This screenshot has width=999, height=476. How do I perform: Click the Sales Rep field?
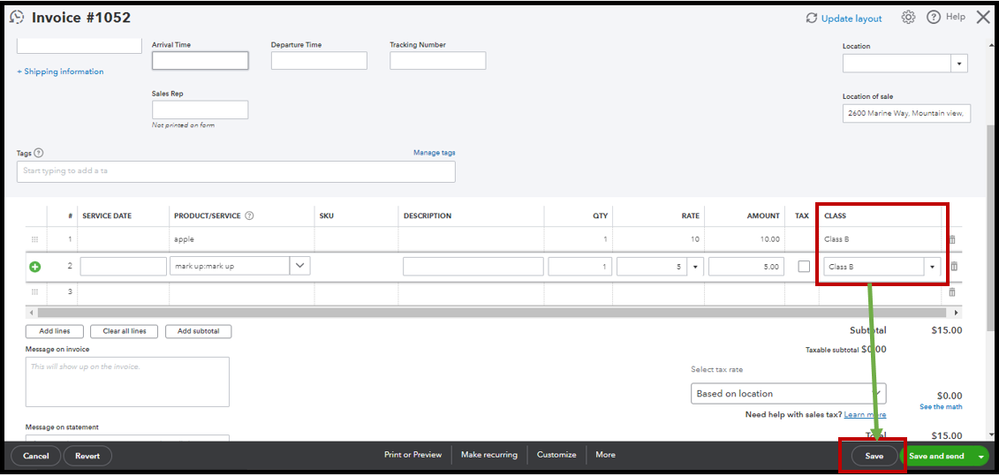click(200, 110)
